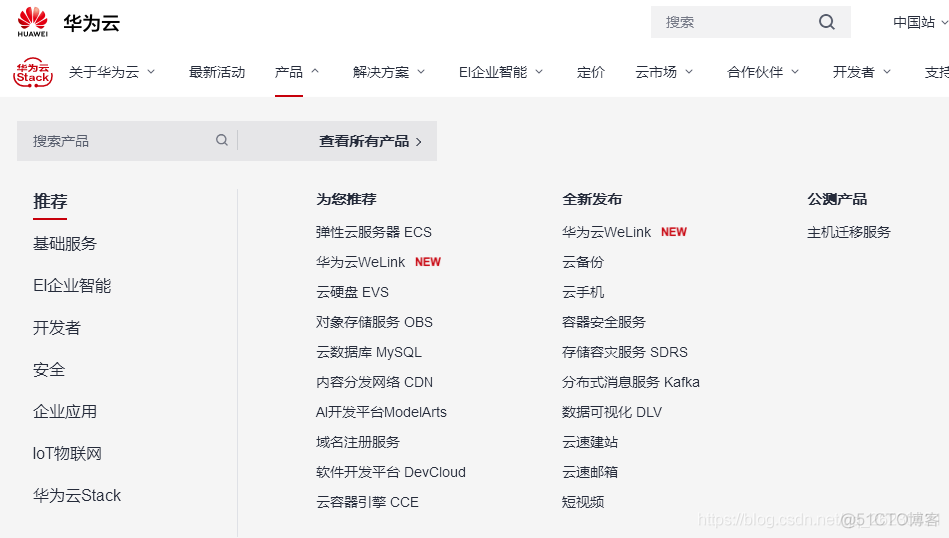Expand the 云市场 menu
This screenshot has width=949, height=538.
click(664, 72)
